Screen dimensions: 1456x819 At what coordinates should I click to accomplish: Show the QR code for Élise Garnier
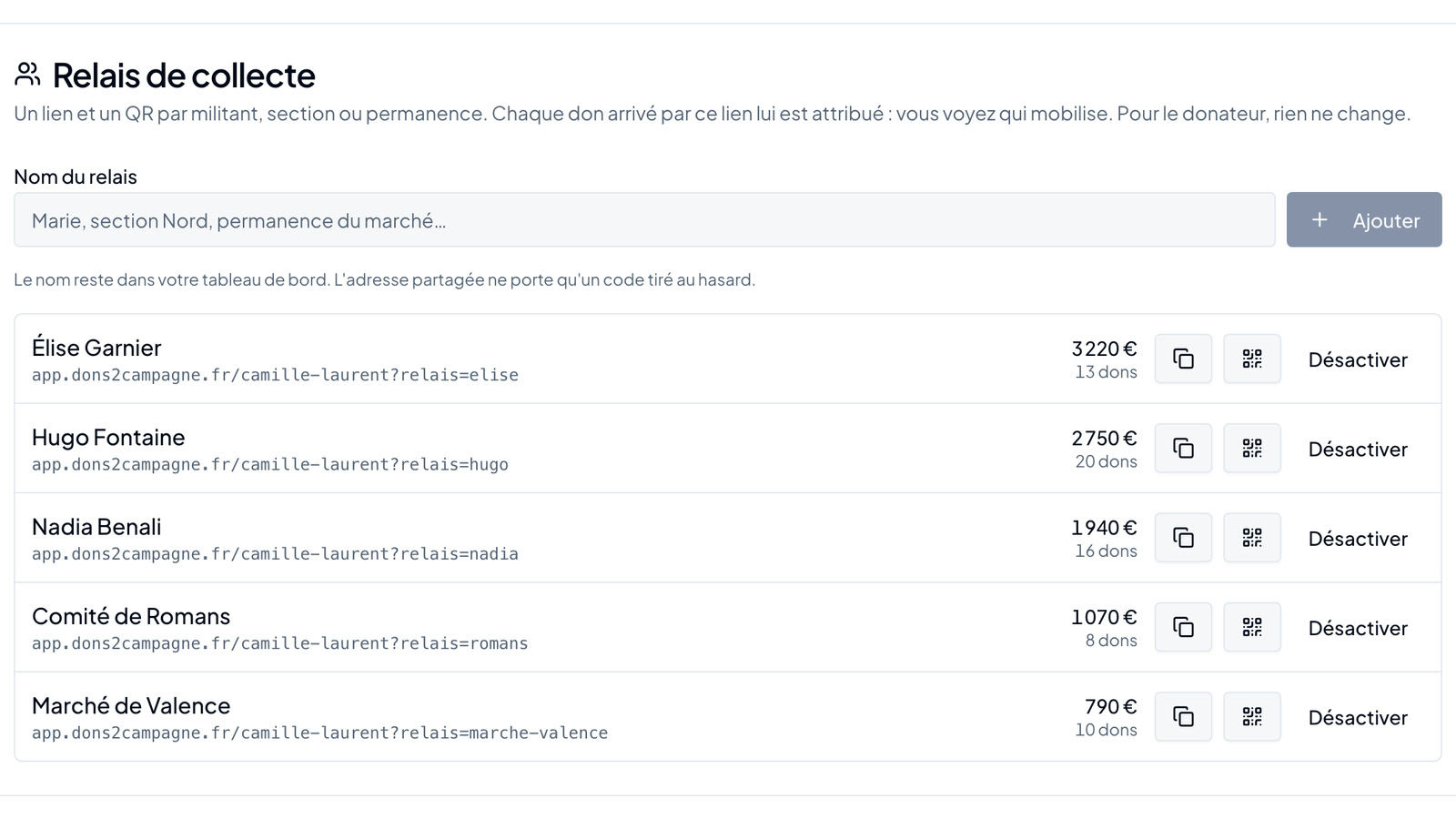coord(1252,359)
